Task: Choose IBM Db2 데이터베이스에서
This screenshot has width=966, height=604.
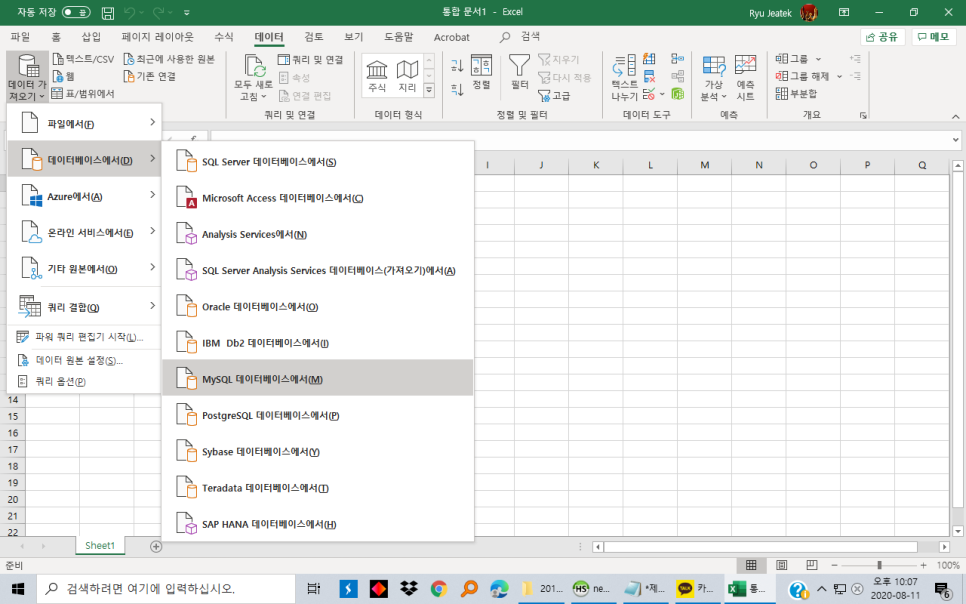Action: pyautogui.click(x=318, y=343)
